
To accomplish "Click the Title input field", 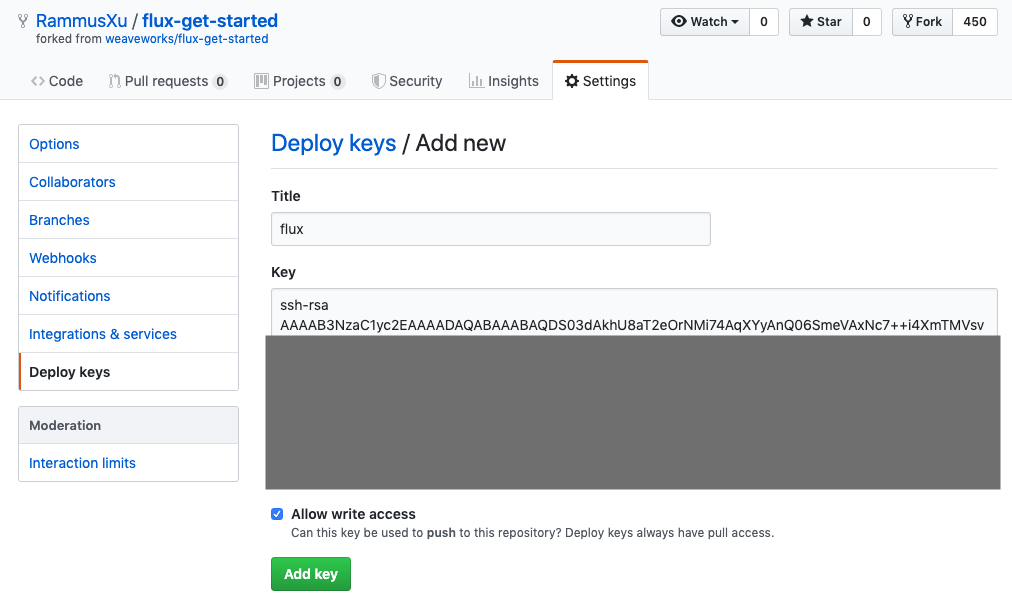I will coord(490,229).
